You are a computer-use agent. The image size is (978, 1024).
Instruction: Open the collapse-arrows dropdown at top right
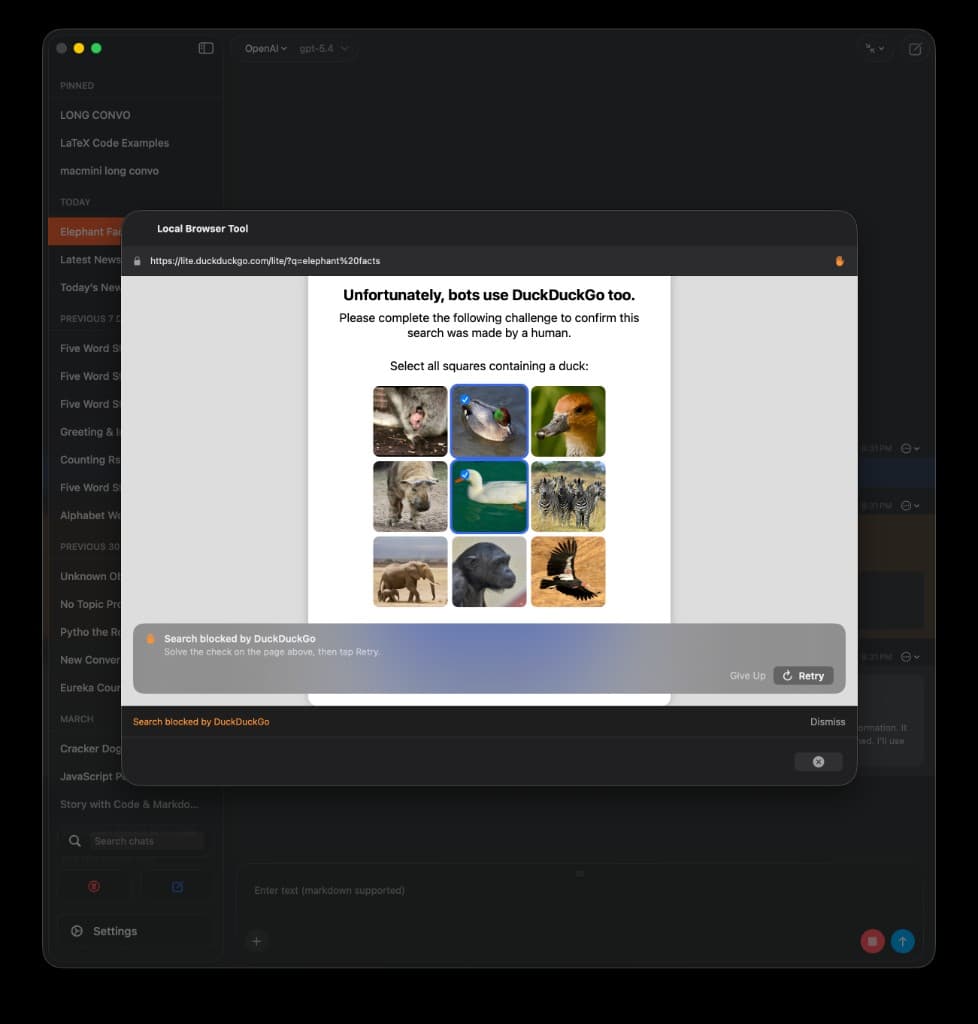(x=875, y=48)
